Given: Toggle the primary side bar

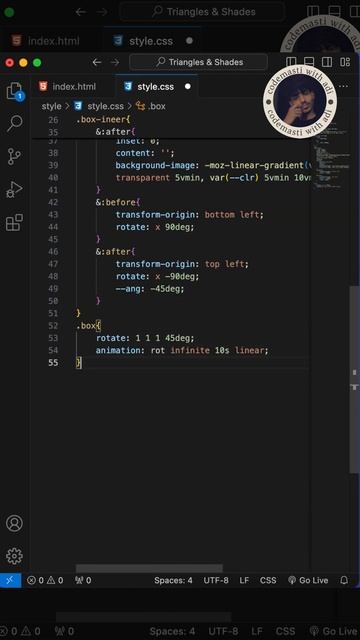Looking at the screenshot, I should pos(291,62).
